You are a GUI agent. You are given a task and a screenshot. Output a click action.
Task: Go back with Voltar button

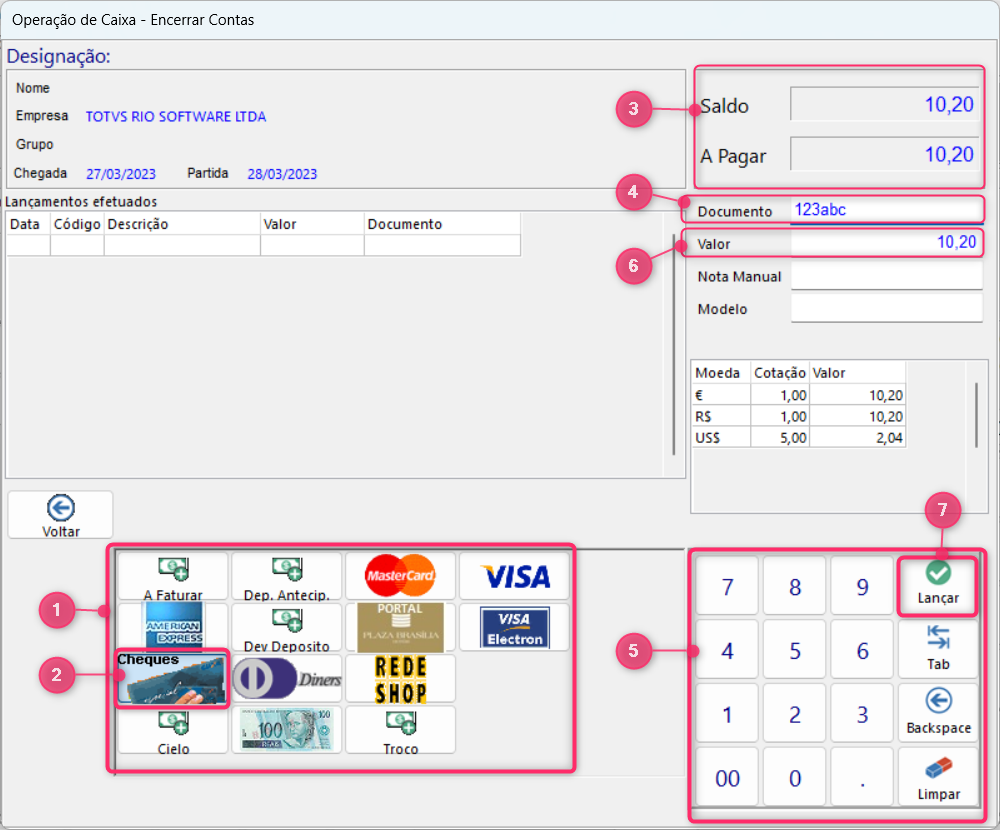pos(61,515)
